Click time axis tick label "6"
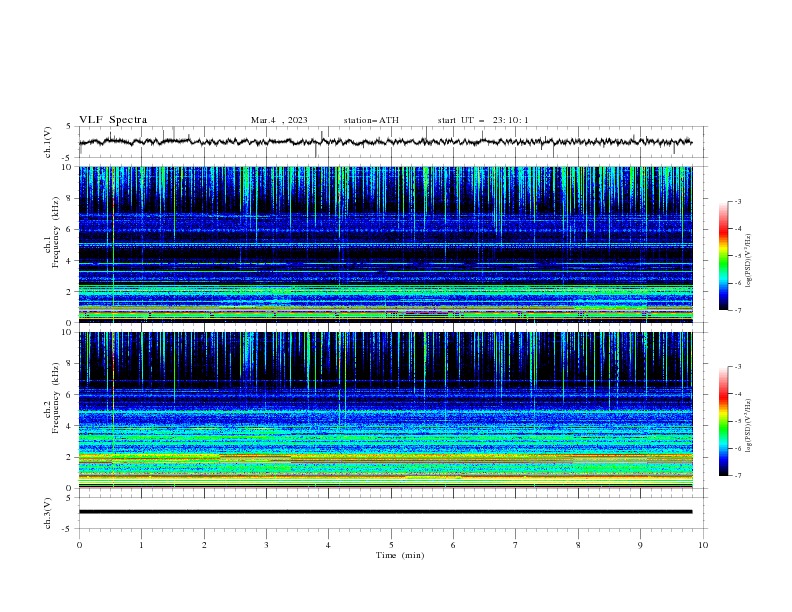The image size is (792, 612). pos(453,545)
